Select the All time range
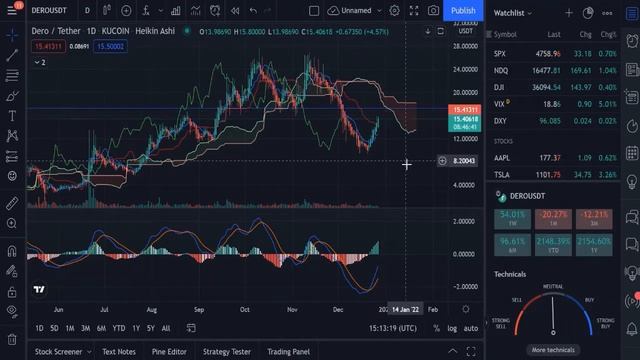This screenshot has width=640, height=360. pos(166,328)
